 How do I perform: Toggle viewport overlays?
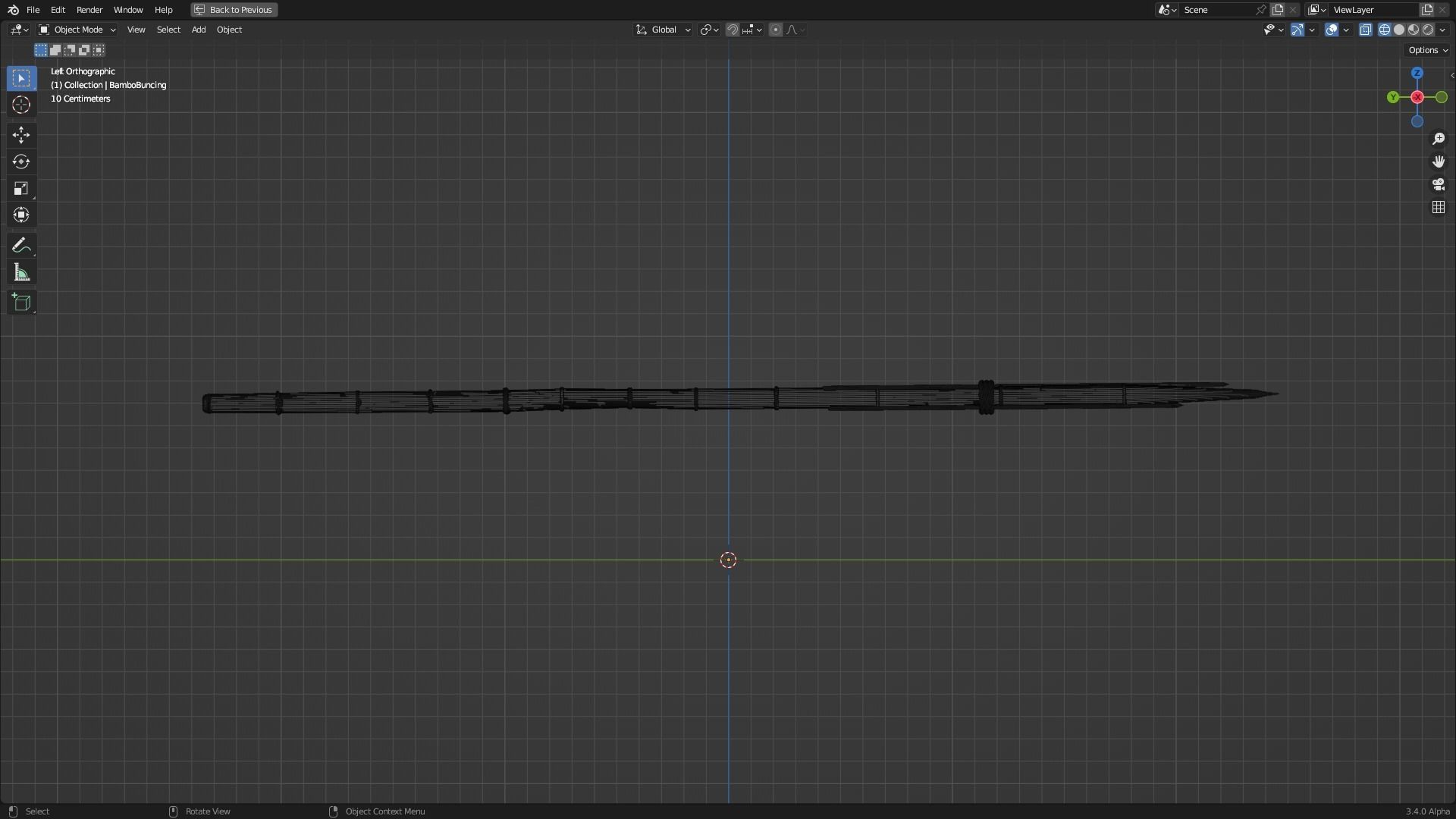point(1332,30)
